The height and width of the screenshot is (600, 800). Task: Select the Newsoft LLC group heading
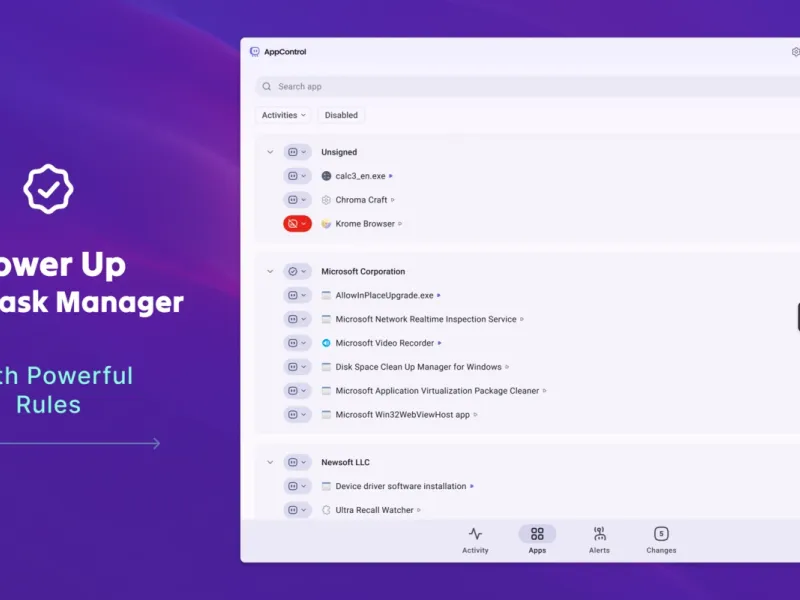pyautogui.click(x=345, y=462)
